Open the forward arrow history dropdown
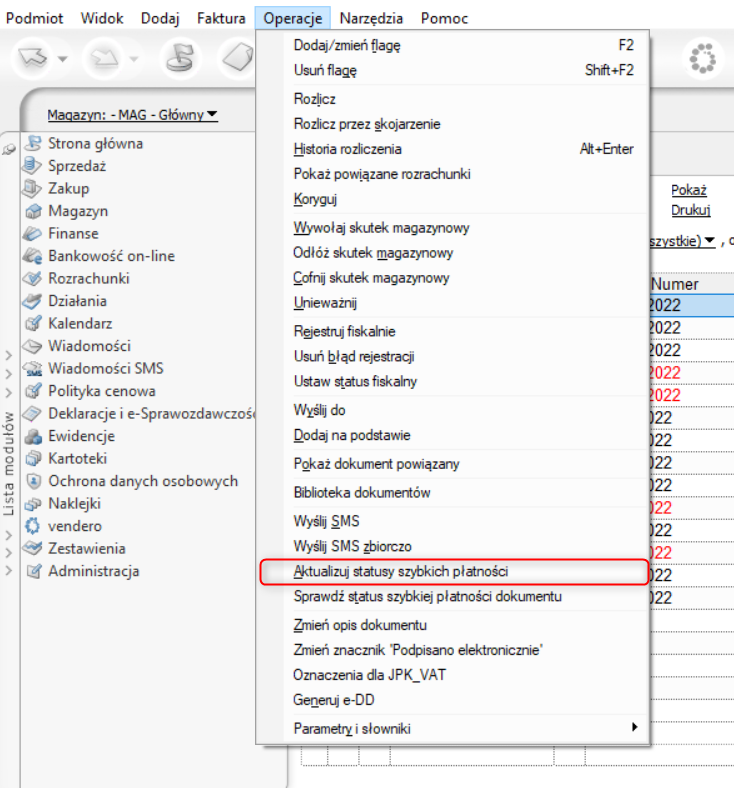Screen dimensions: 734x788 point(134,59)
